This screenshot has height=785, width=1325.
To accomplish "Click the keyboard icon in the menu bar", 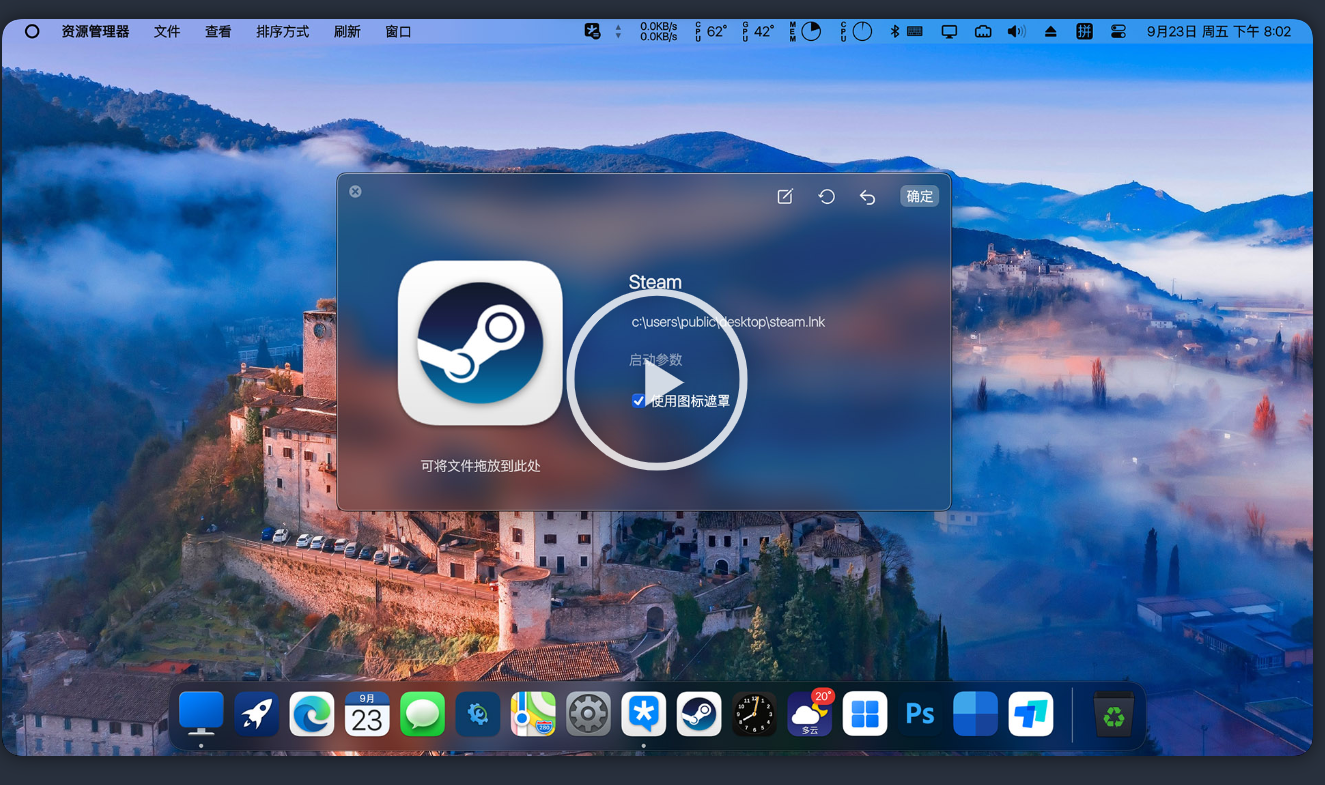I will [x=915, y=32].
